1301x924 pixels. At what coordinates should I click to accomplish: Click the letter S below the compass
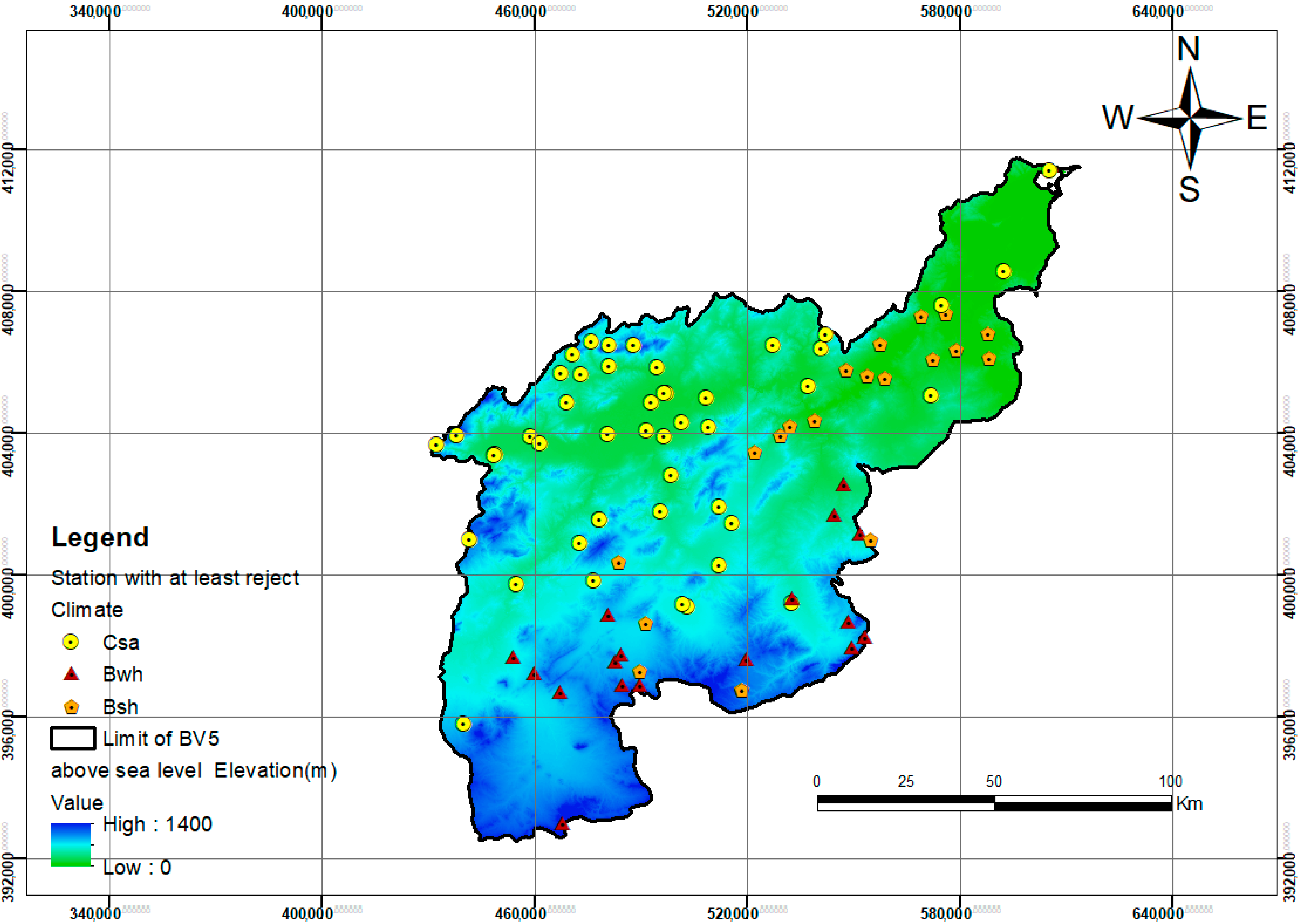point(1189,190)
